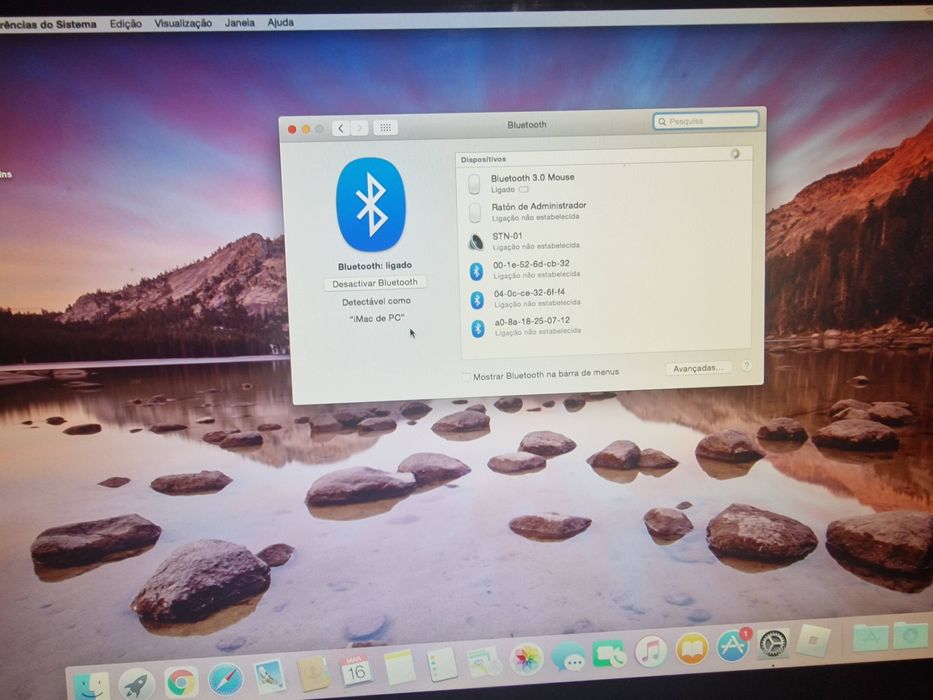Open FaceTime green icon in dock
933x700 pixels.
(609, 654)
